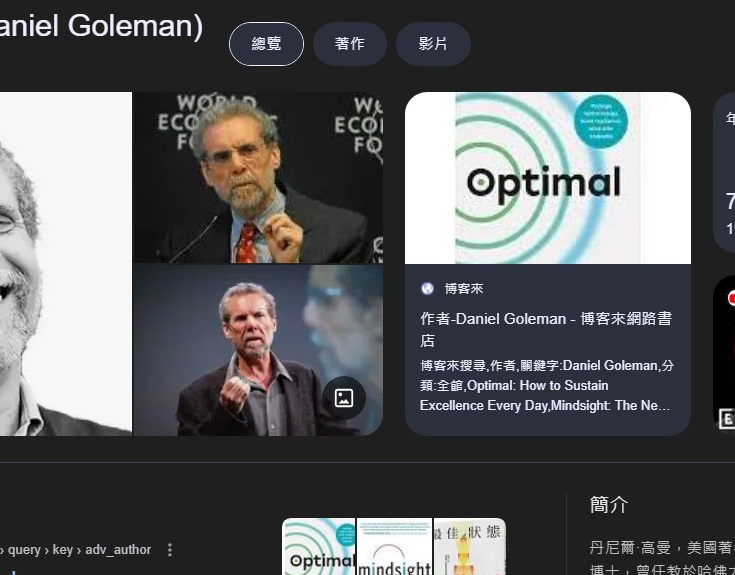Click the 博客來 source name
735x575 pixels.
tap(464, 289)
